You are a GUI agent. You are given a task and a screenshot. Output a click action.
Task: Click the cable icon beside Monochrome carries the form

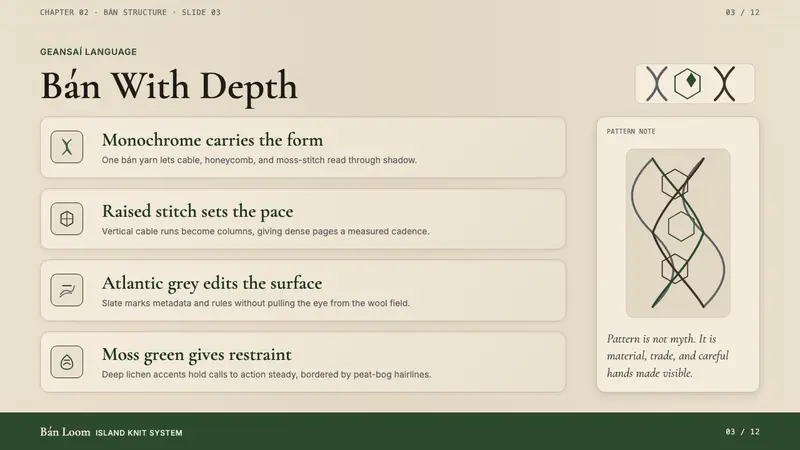pyautogui.click(x=67, y=147)
